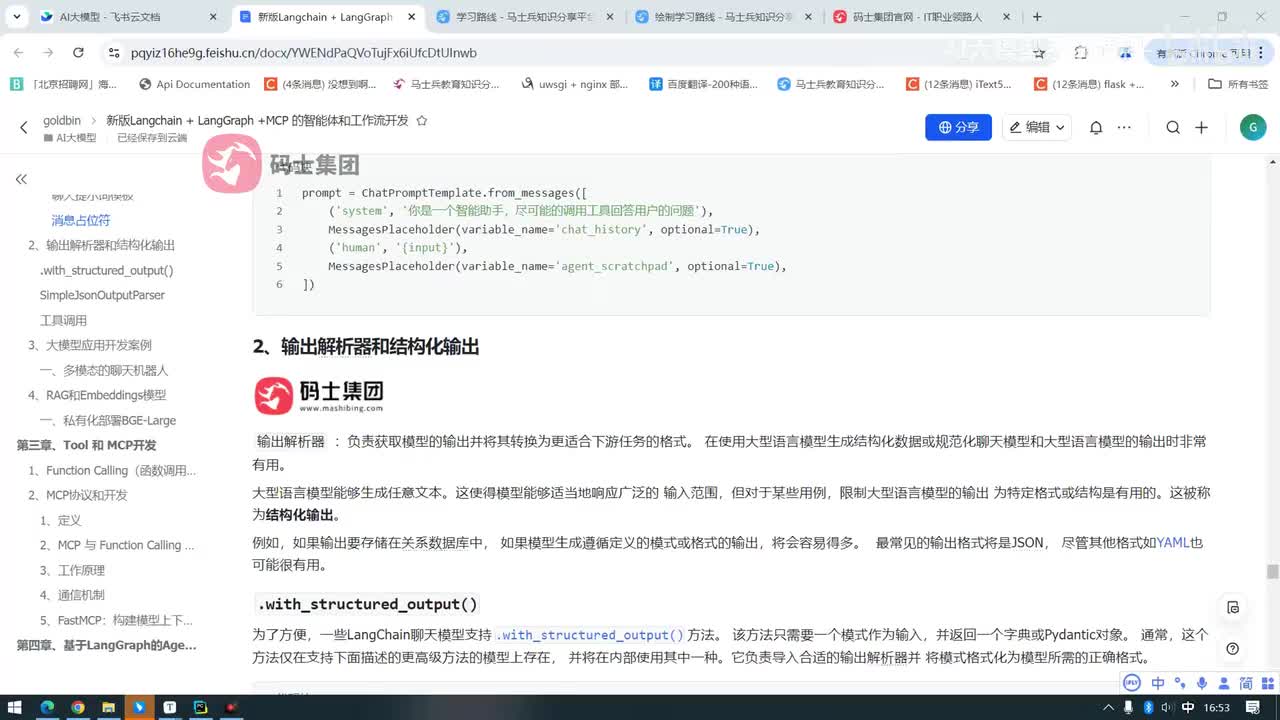Jump to 2、输出解析器和结构化输出 in outline

102,245
